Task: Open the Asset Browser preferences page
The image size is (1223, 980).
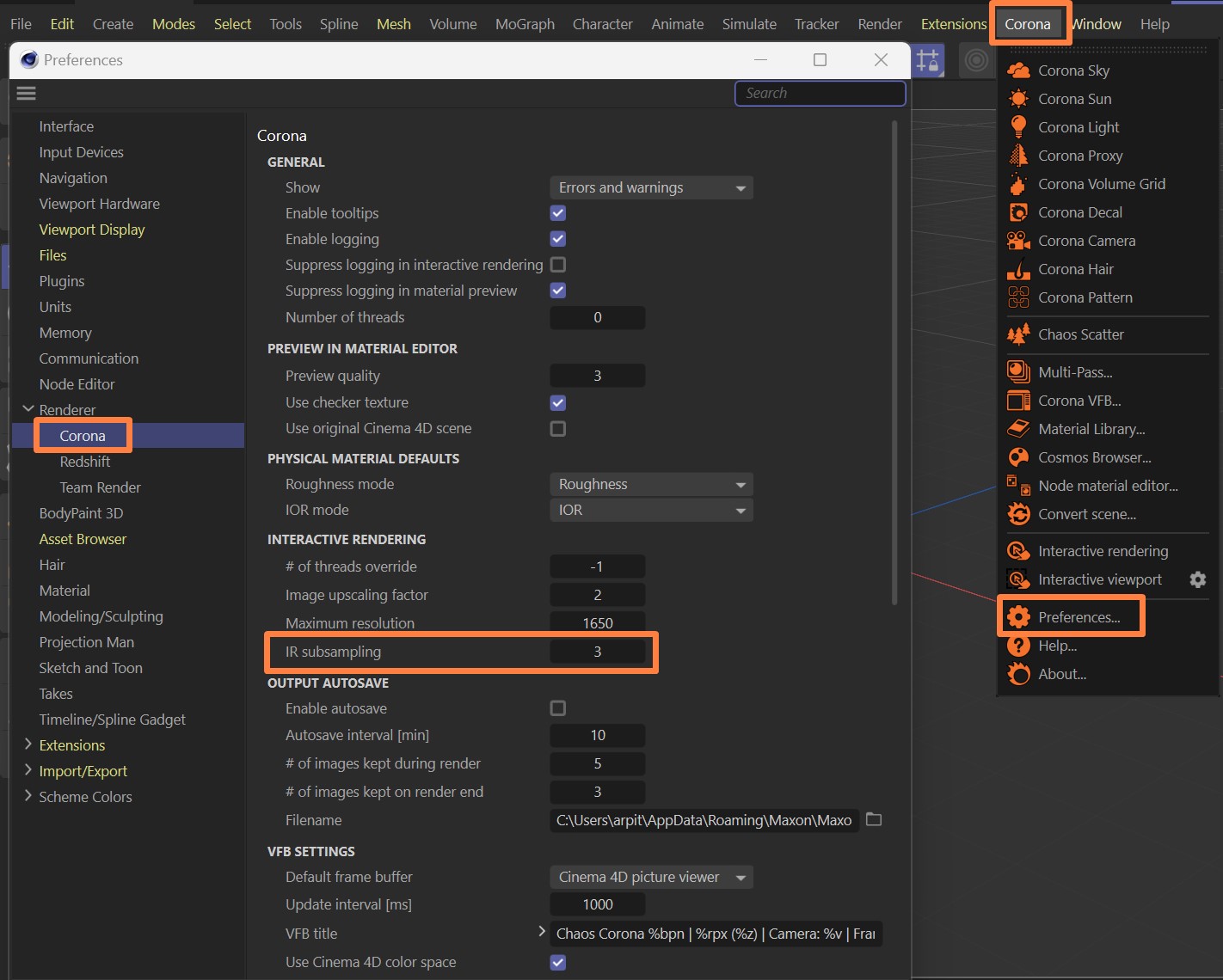Action: tap(83, 539)
